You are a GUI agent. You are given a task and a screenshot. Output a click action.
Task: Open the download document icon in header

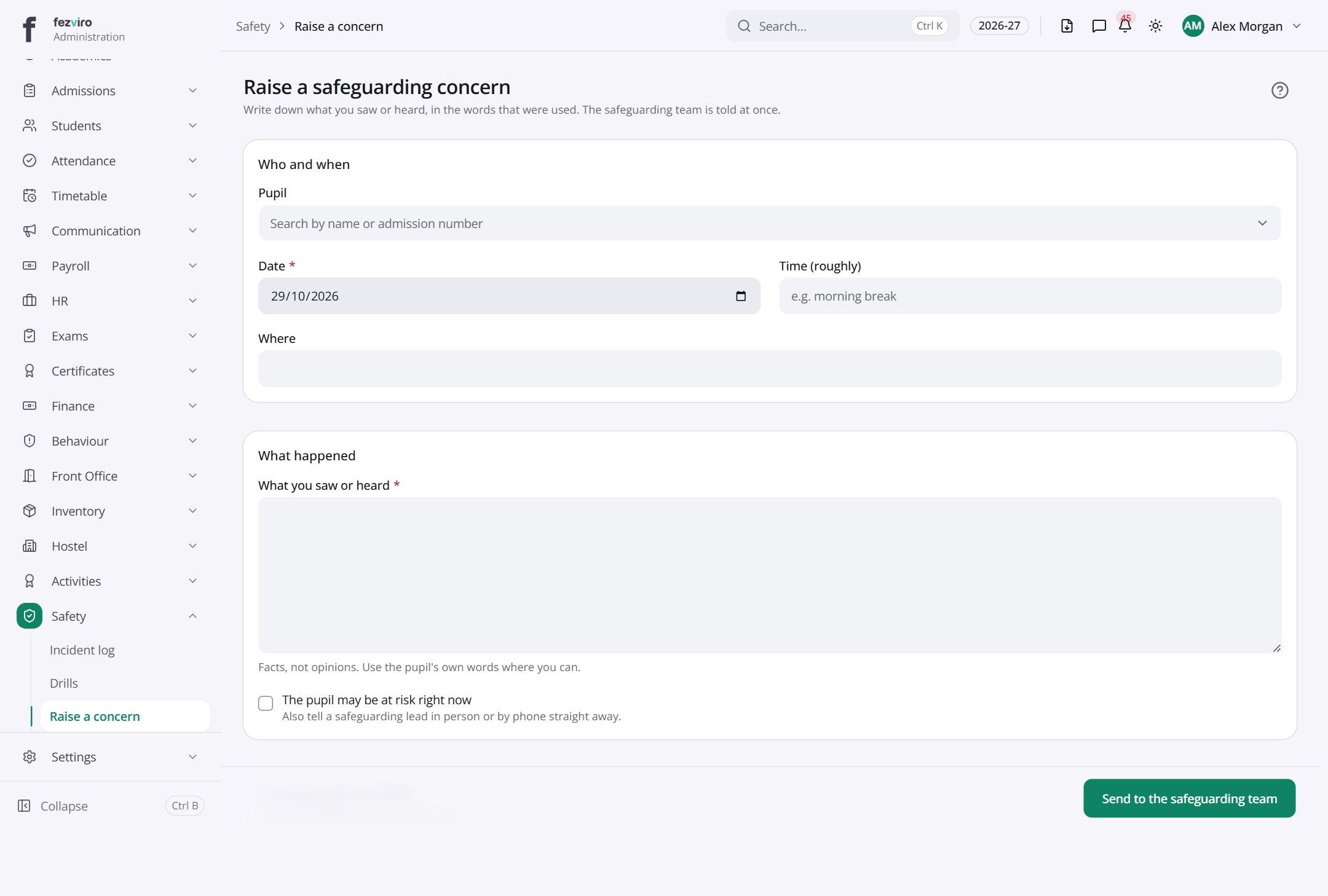[x=1067, y=26]
